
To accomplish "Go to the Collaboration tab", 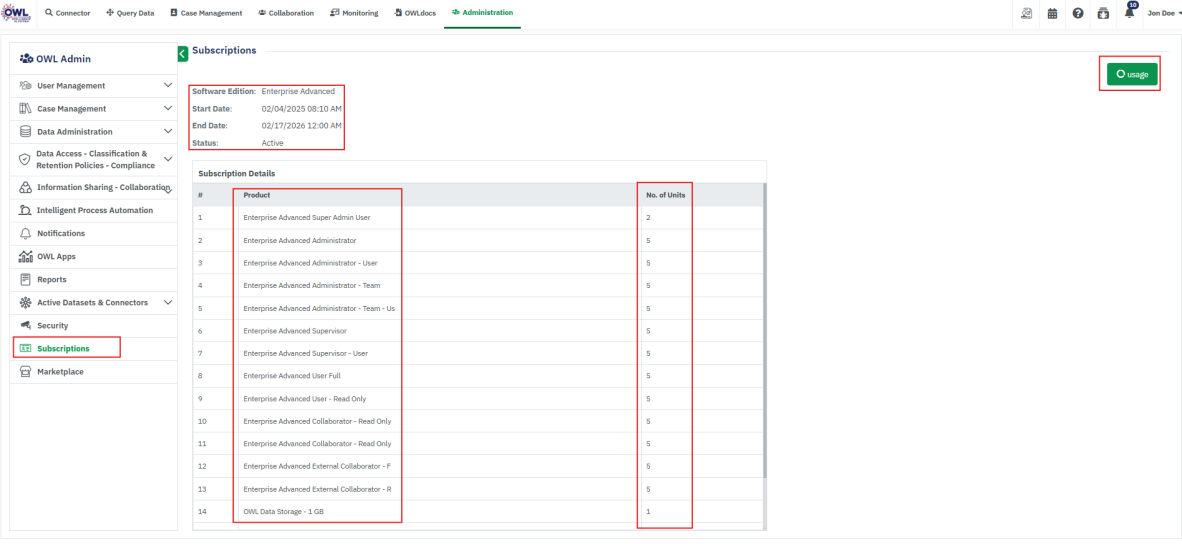I will (x=286, y=13).
